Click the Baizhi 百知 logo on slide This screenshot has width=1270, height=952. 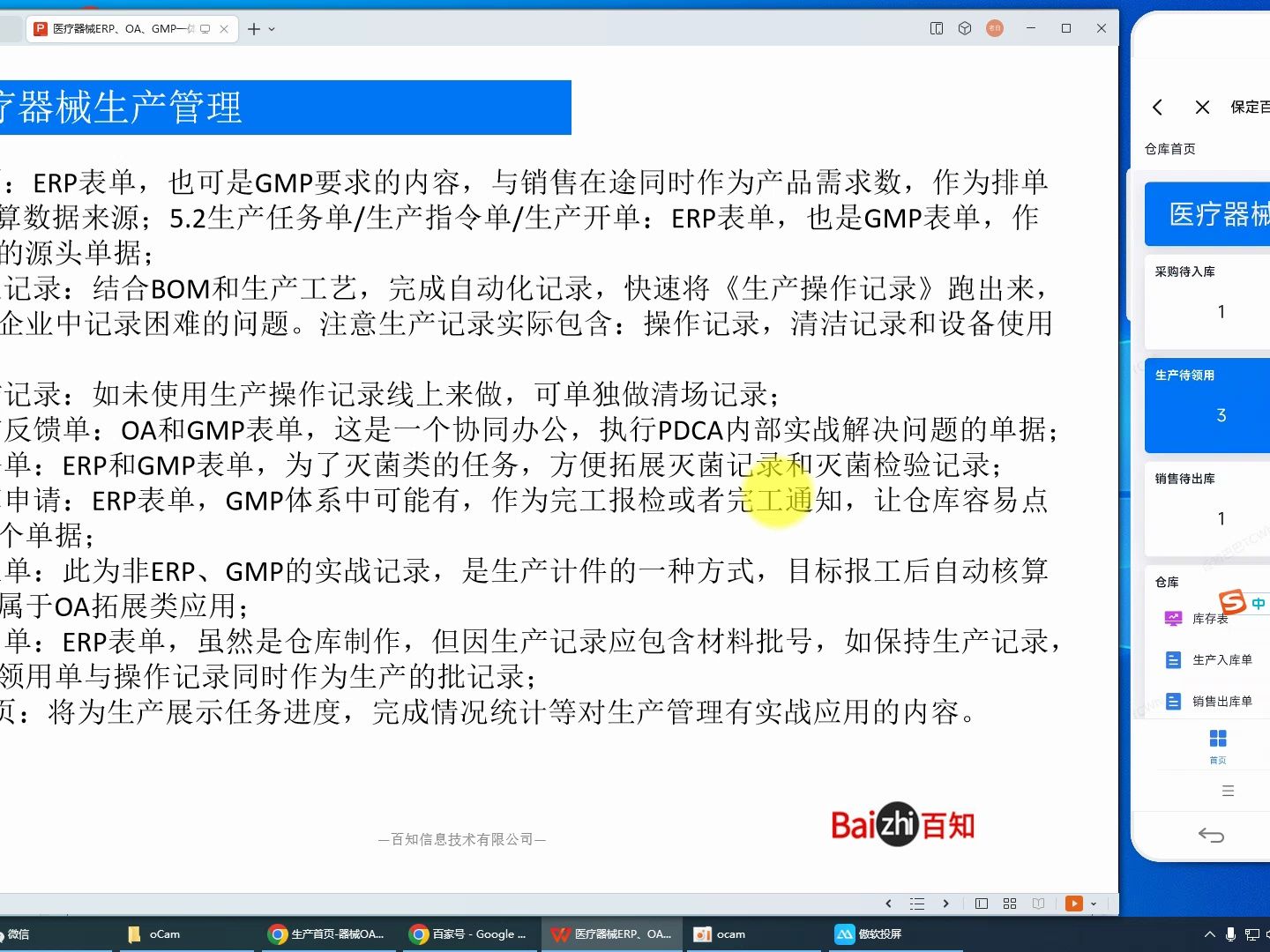click(x=903, y=825)
